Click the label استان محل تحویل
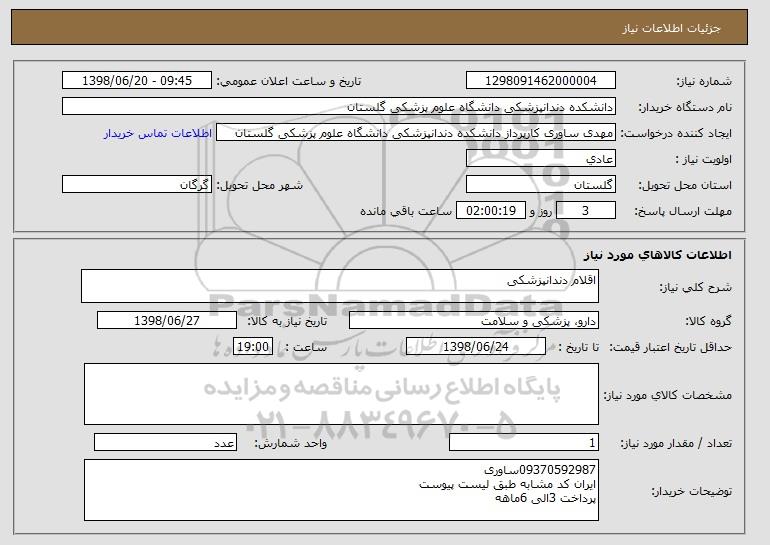 pyautogui.click(x=685, y=185)
